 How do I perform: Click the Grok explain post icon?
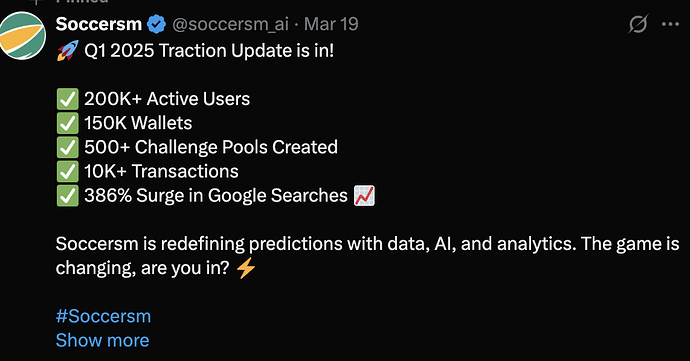click(x=638, y=24)
